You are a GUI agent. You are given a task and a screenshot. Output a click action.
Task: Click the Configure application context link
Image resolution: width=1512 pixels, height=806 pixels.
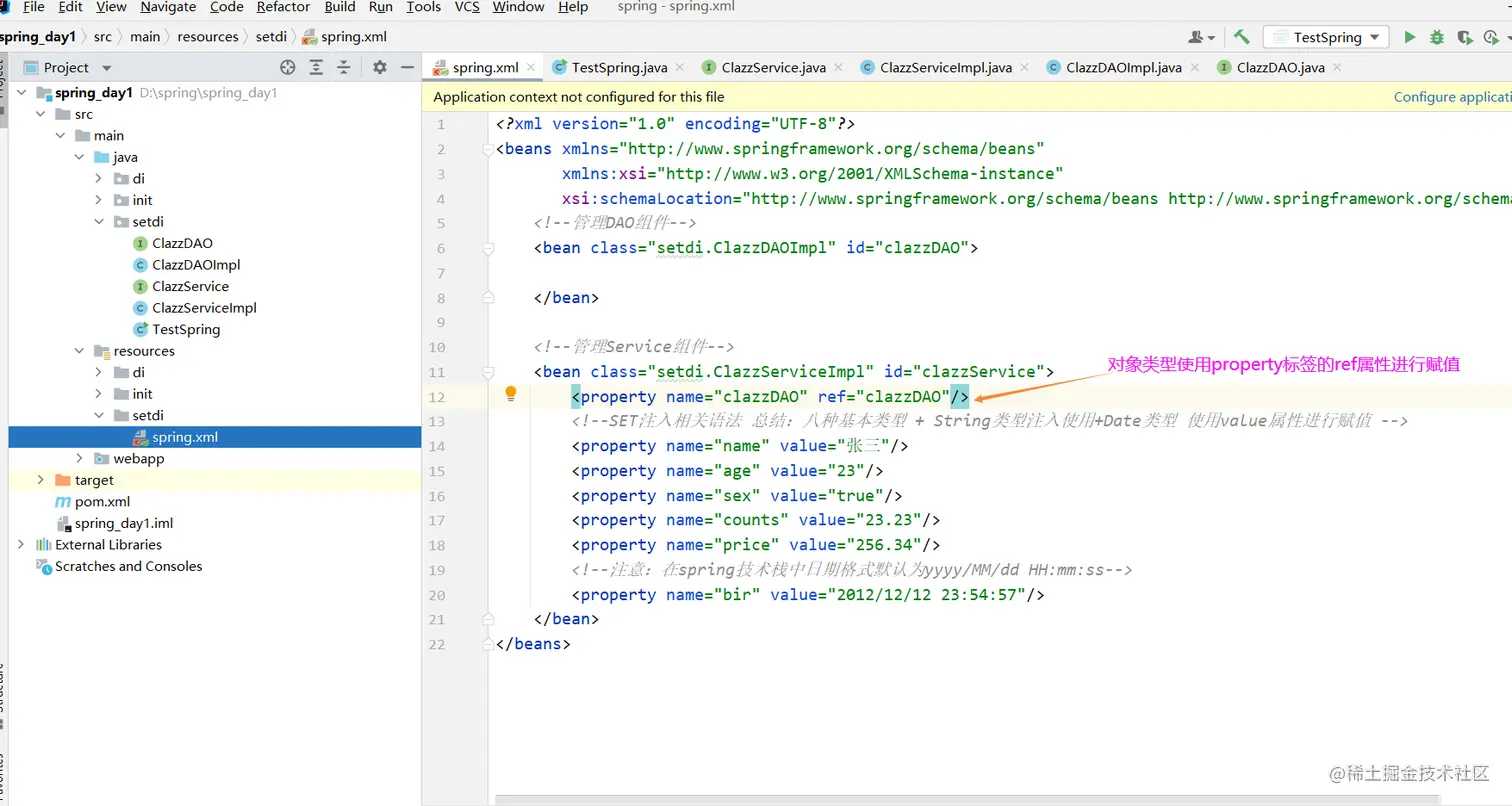(1452, 97)
